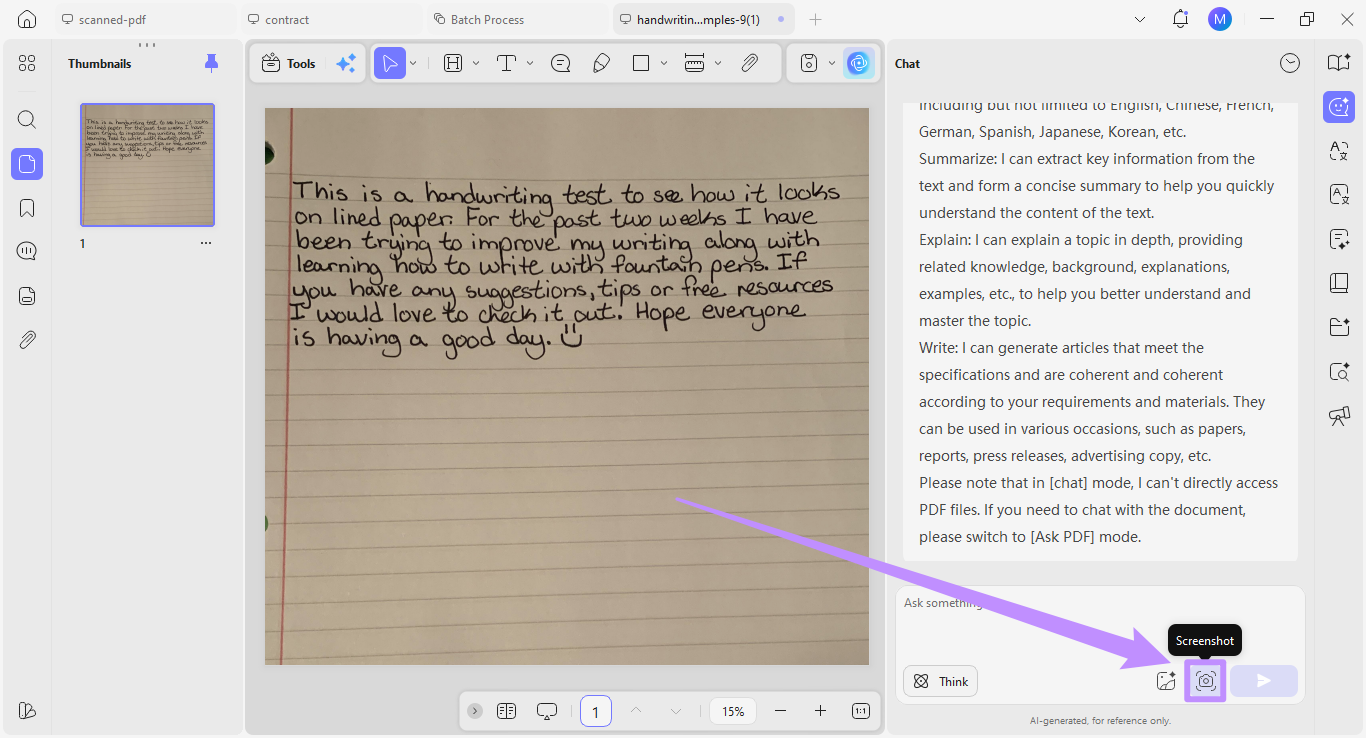Expand the text tool dropdown arrow
This screenshot has width=1366, height=738.
[530, 63]
